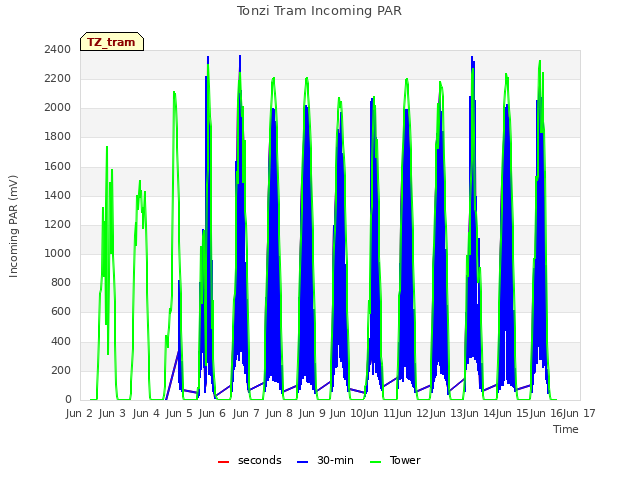Click the 2400 y-axis tick value
Screen dimensions: 640x480
click(x=58, y=49)
